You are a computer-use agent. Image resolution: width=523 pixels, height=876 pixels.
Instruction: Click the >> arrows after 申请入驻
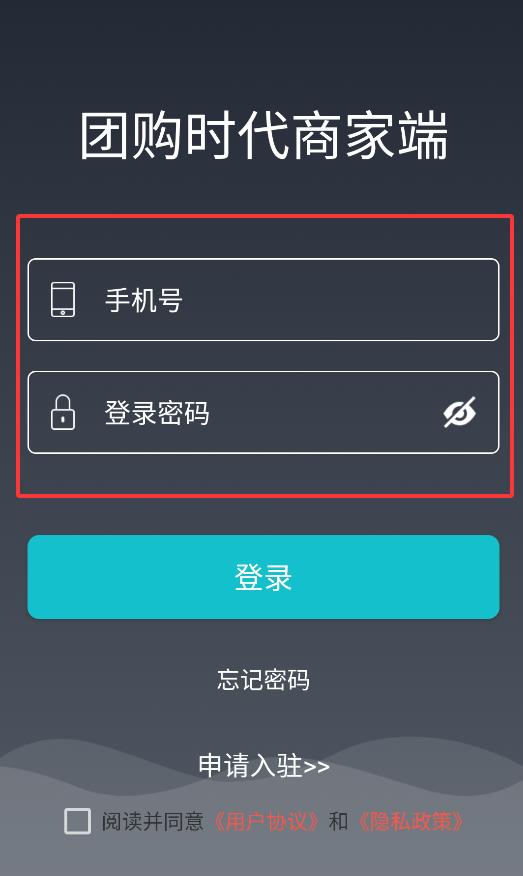point(316,766)
